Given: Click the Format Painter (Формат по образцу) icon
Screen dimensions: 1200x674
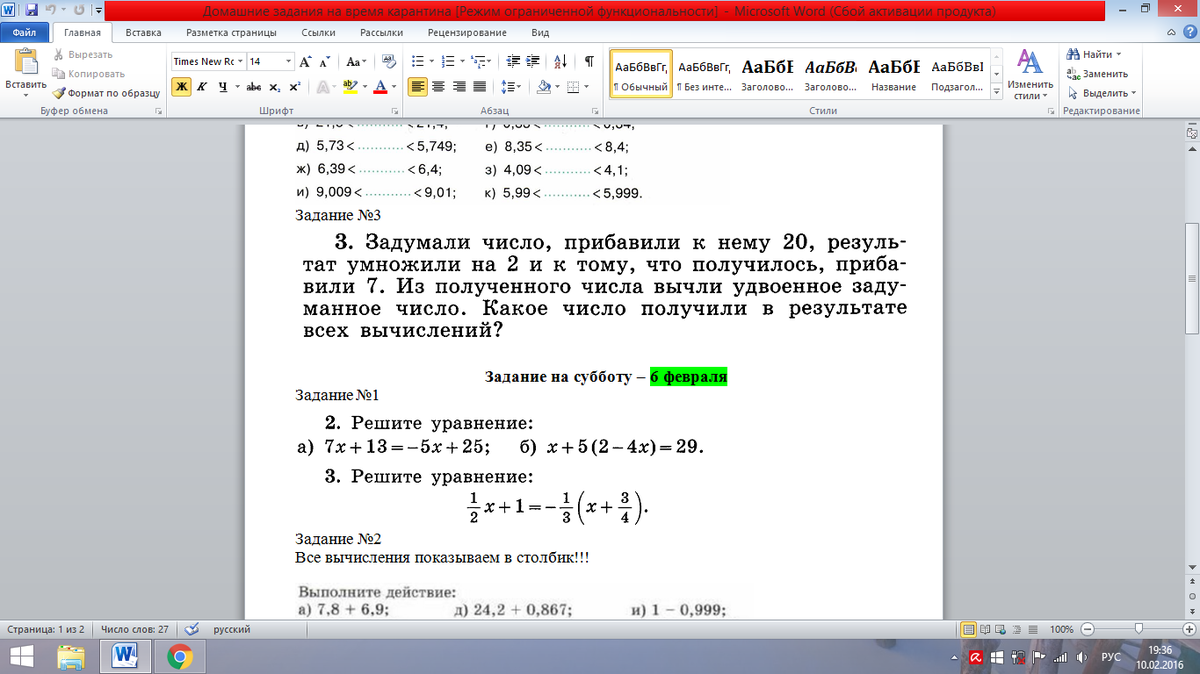Looking at the screenshot, I should (x=60, y=93).
